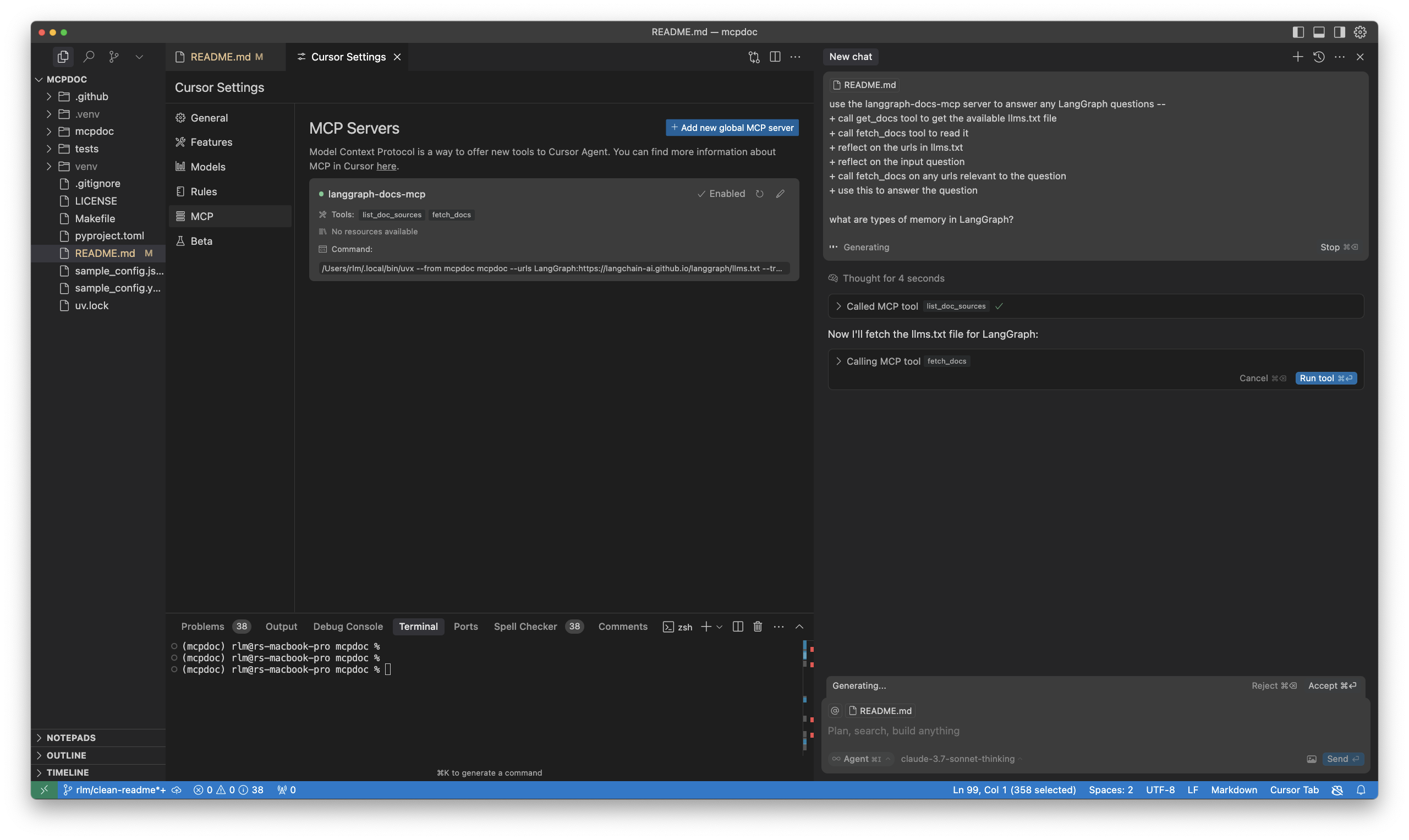The width and height of the screenshot is (1409, 840).
Task: Toggle the primary sidebar layout icon
Action: (x=1298, y=32)
